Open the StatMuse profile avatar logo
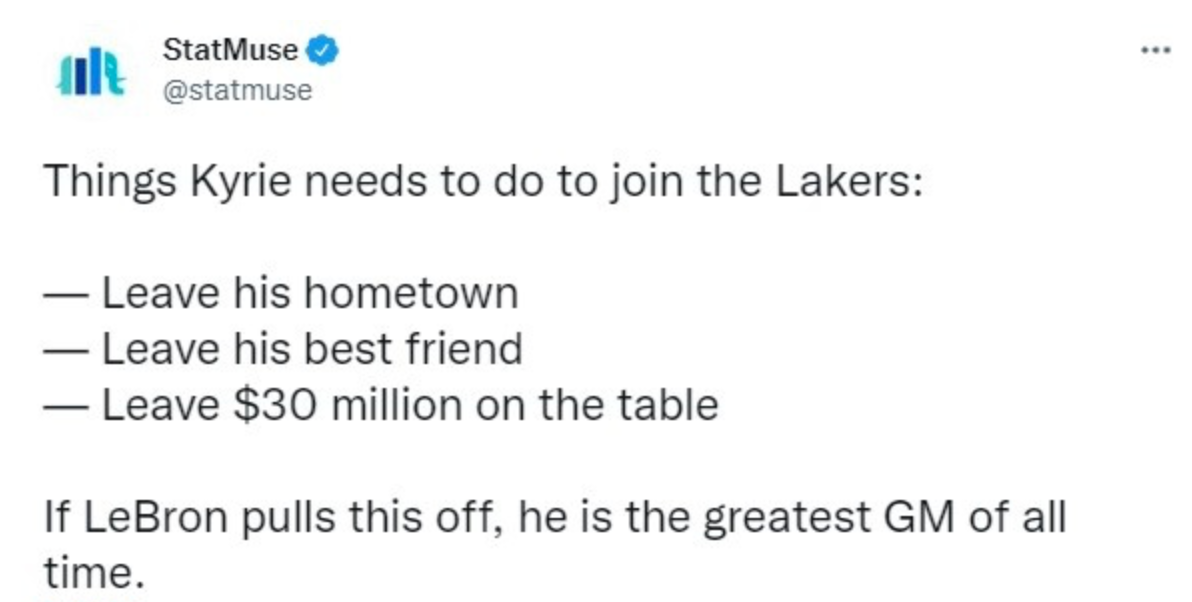The width and height of the screenshot is (1192, 602). pyautogui.click(x=91, y=71)
